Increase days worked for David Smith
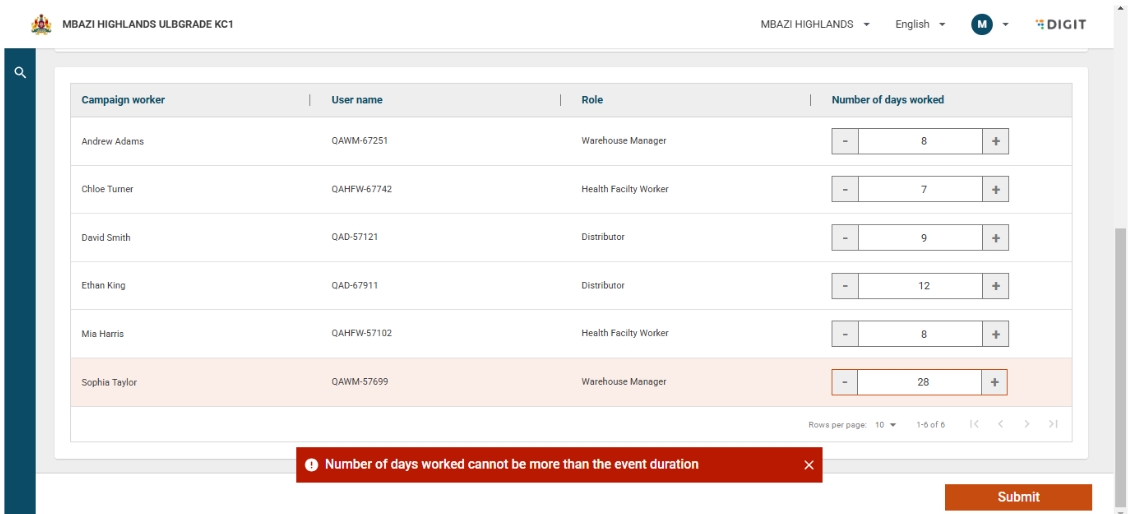This screenshot has width=1128, height=514. pos(995,237)
